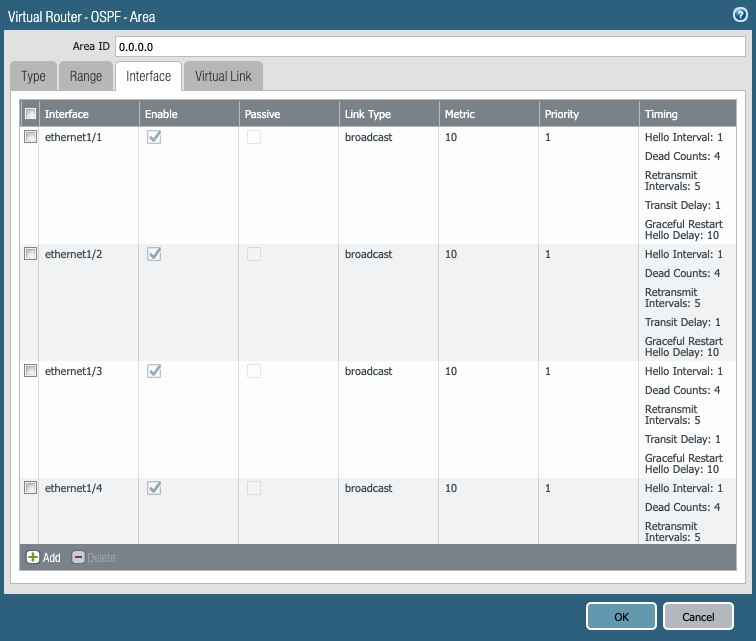Screen dimensions: 756x641
Task: Click Transit Delay: 1 in ethernet1/3 row
Action: tap(683, 439)
